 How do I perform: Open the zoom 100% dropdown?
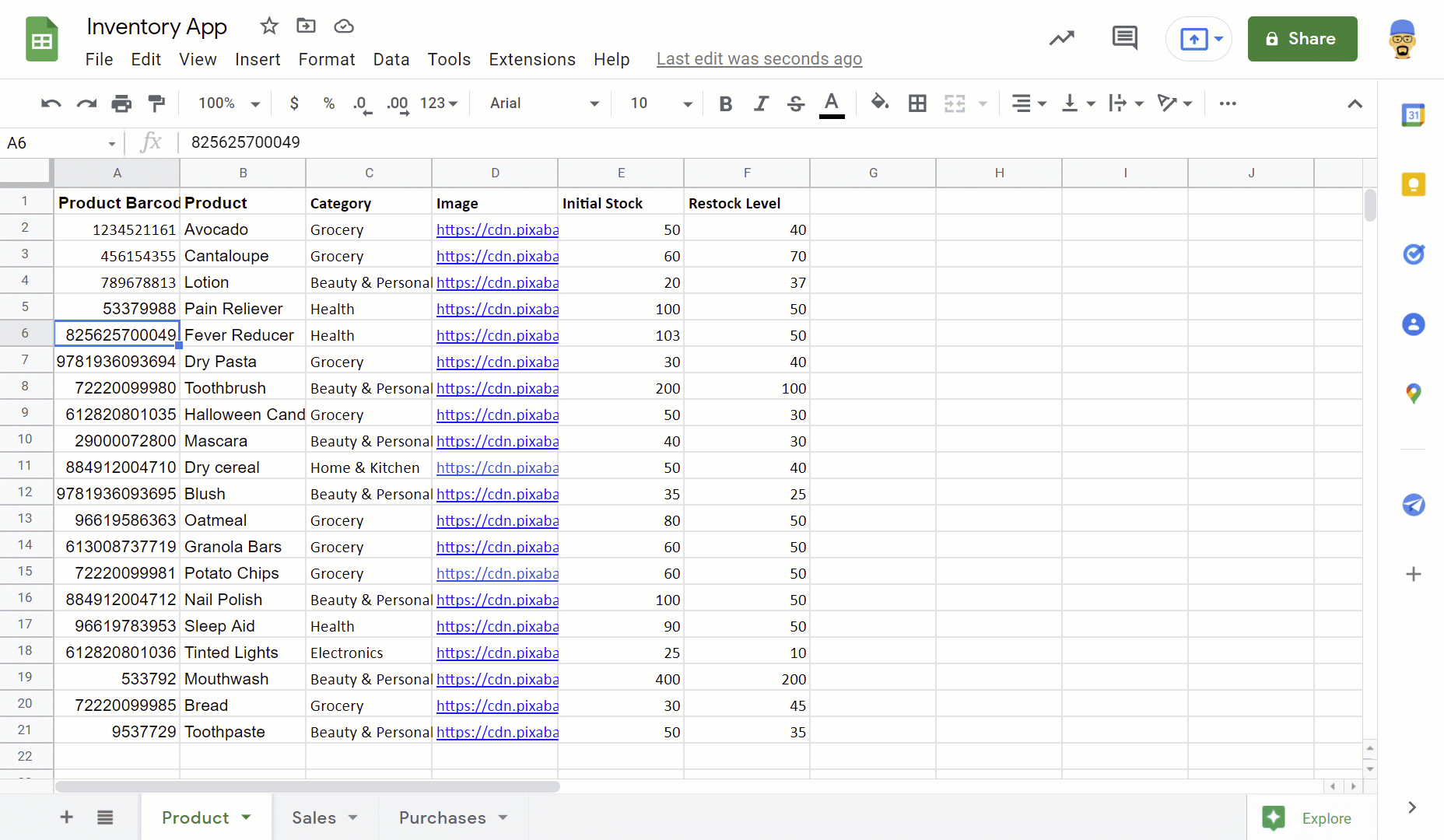click(x=229, y=103)
